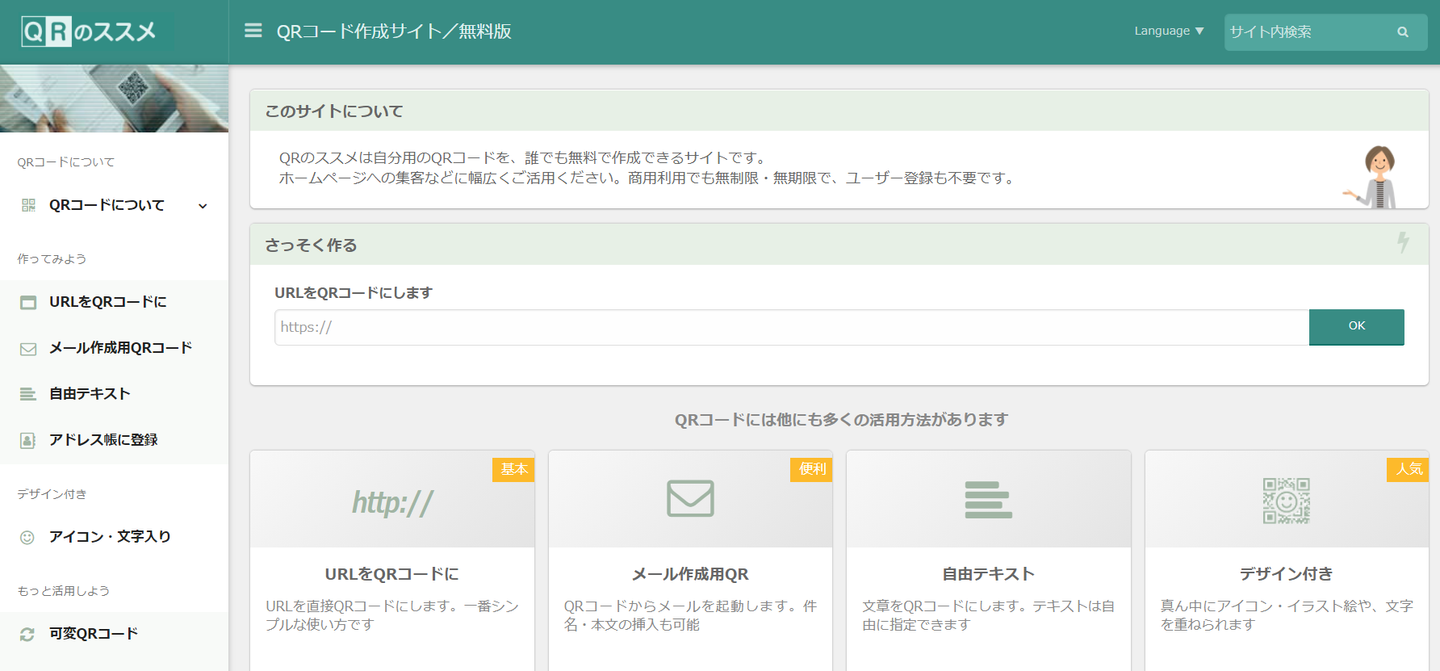This screenshot has height=671, width=1440.
Task: Select アドレス帳に登録 in the sidebar
Action: (x=103, y=440)
